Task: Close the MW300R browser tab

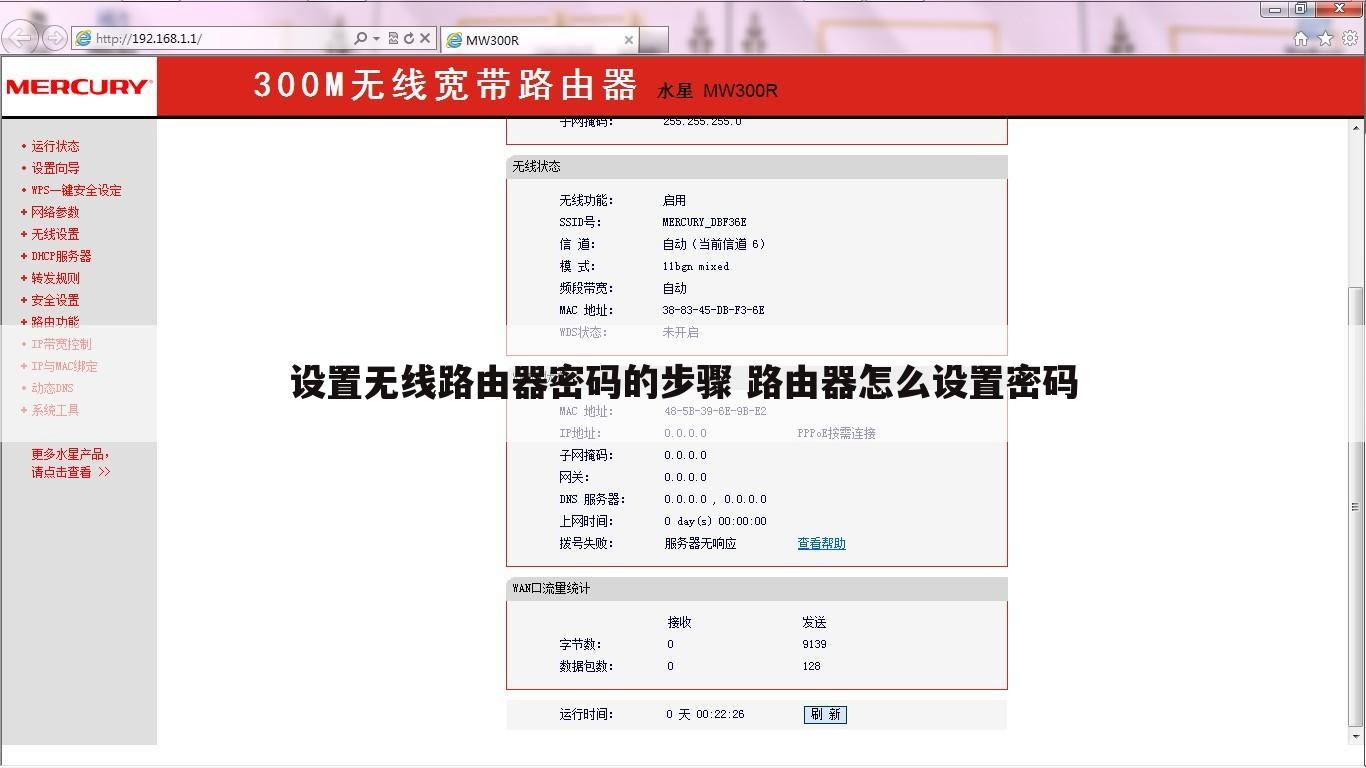Action: pos(629,40)
